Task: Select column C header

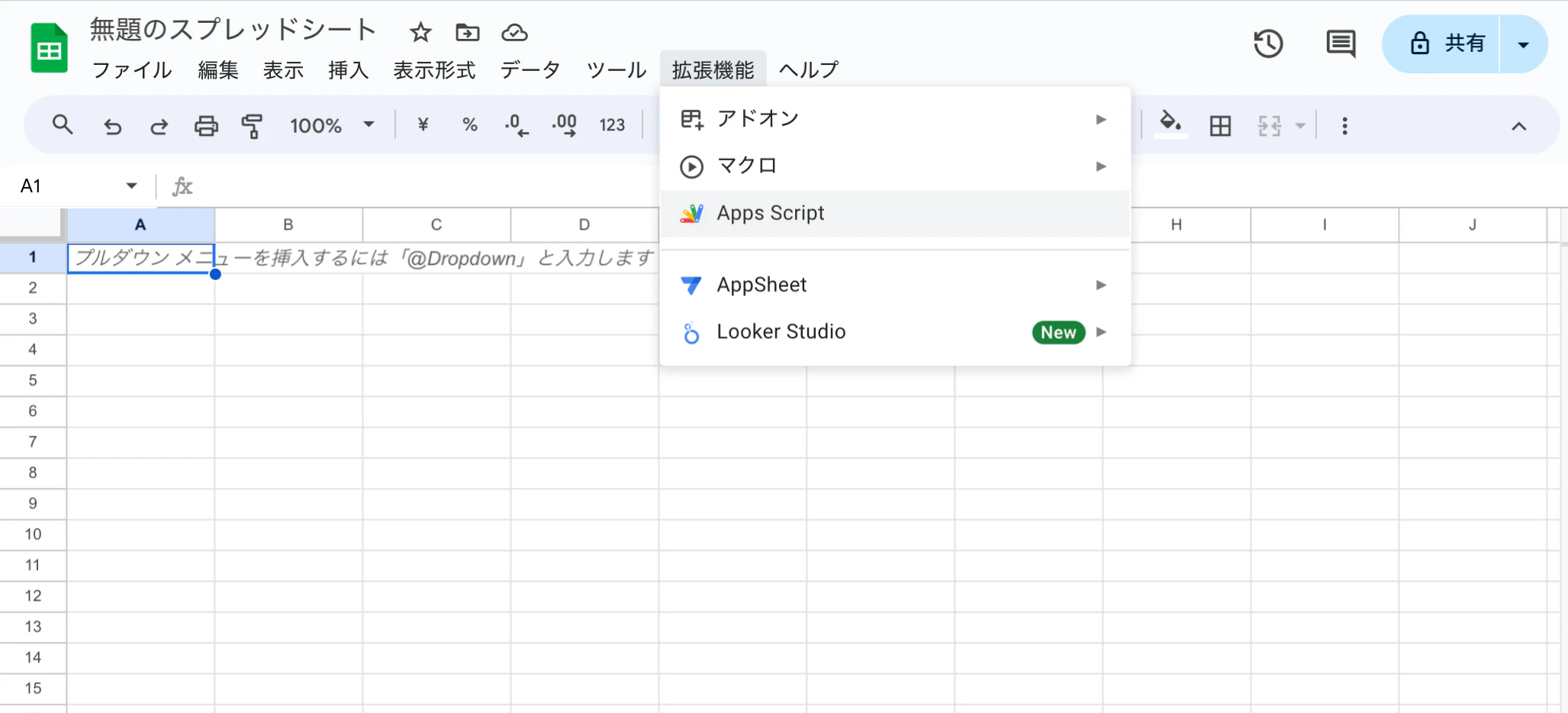Action: 436,225
